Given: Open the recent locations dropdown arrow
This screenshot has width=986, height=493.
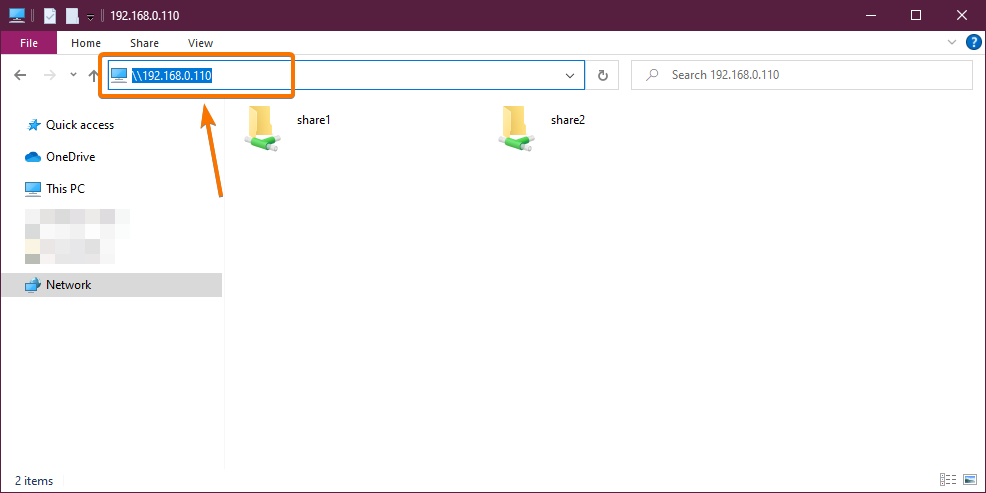Looking at the screenshot, I should [73, 75].
